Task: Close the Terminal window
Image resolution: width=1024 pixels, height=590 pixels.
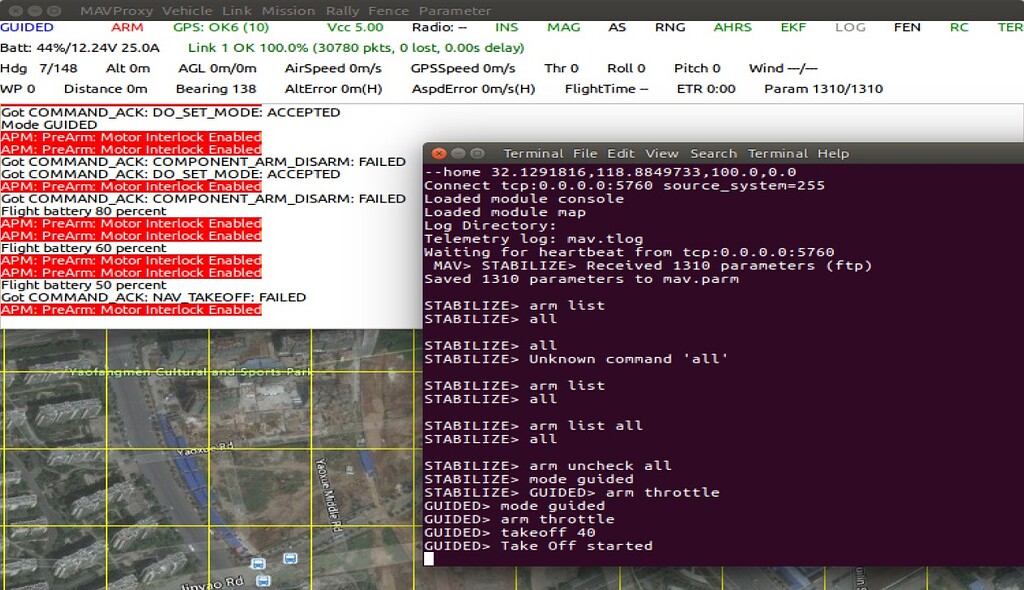Action: tap(437, 153)
